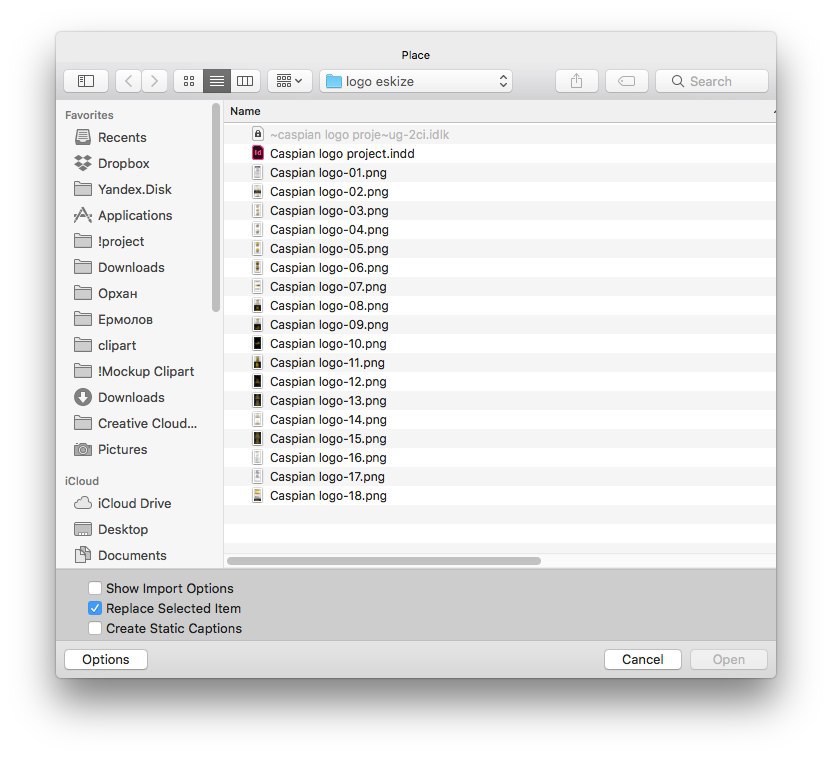Toggle the sidebar visibility button

[x=86, y=81]
